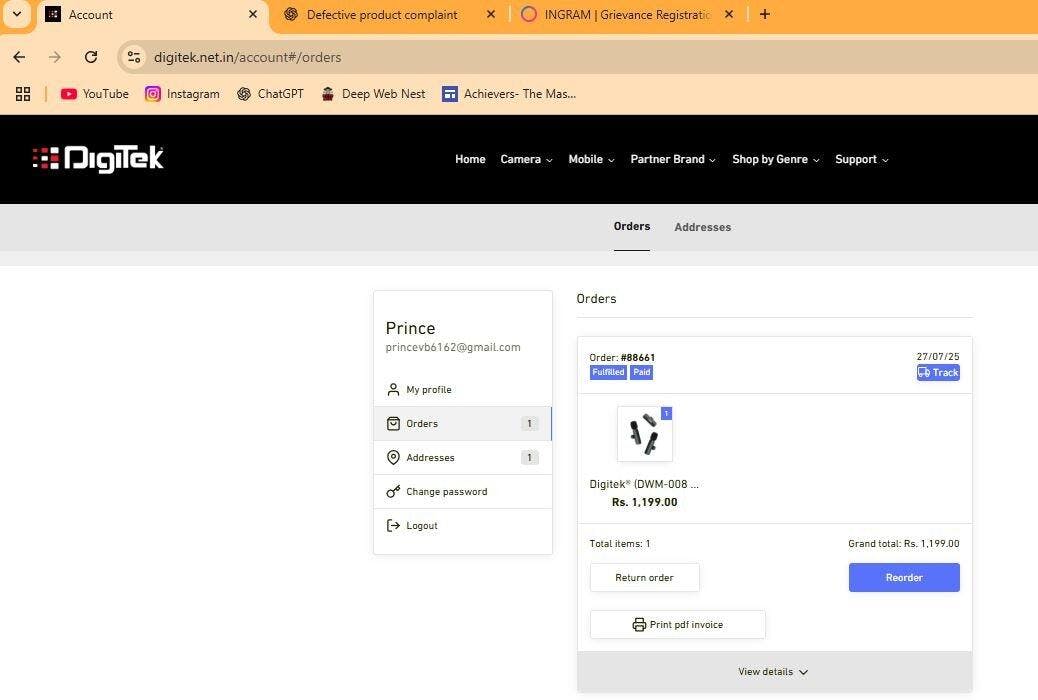Reload the page with the refresh icon
This screenshot has width=1038, height=700.
click(91, 57)
